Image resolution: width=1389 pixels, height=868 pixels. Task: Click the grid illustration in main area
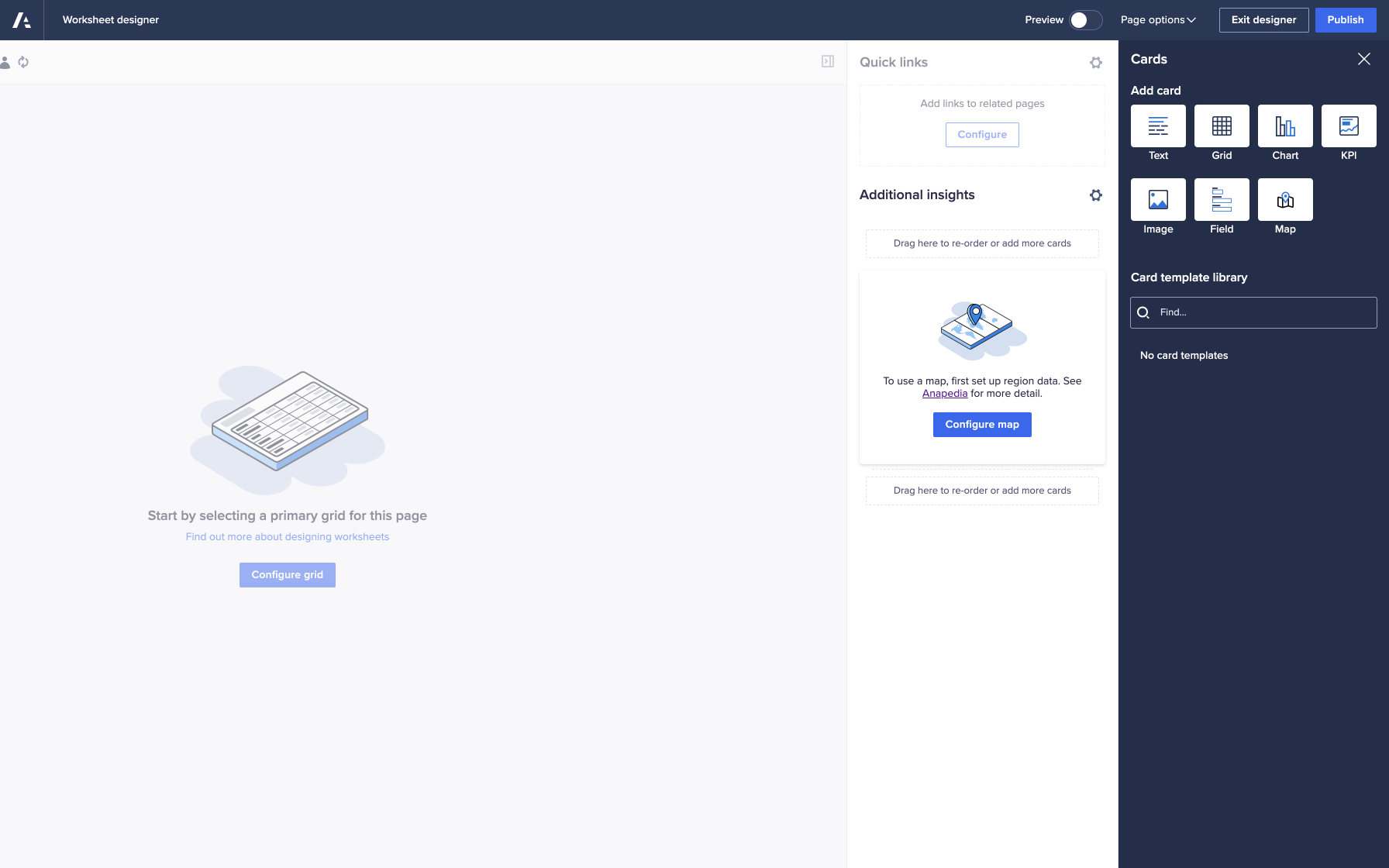(288, 430)
